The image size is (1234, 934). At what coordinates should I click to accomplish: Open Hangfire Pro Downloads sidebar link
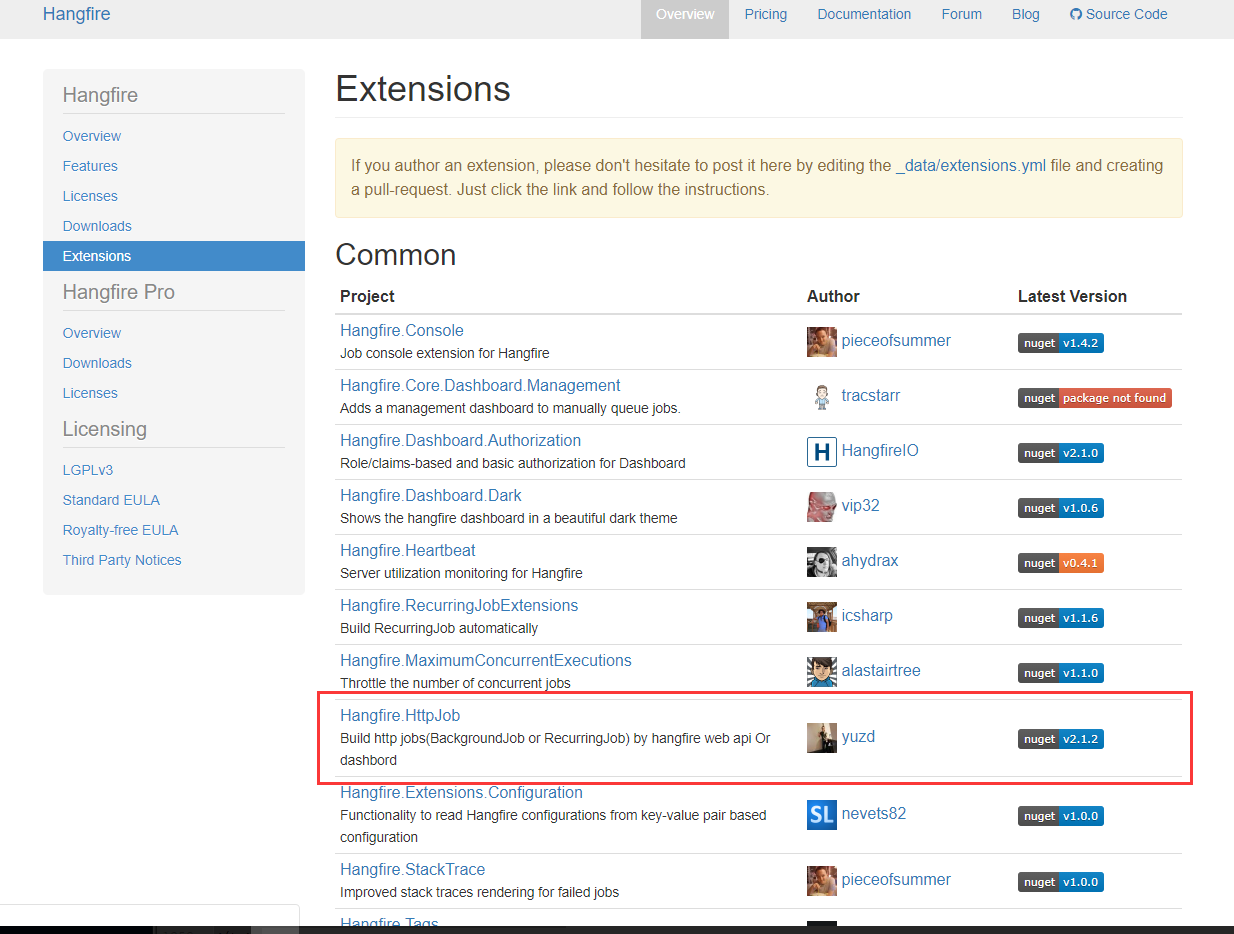(97, 363)
